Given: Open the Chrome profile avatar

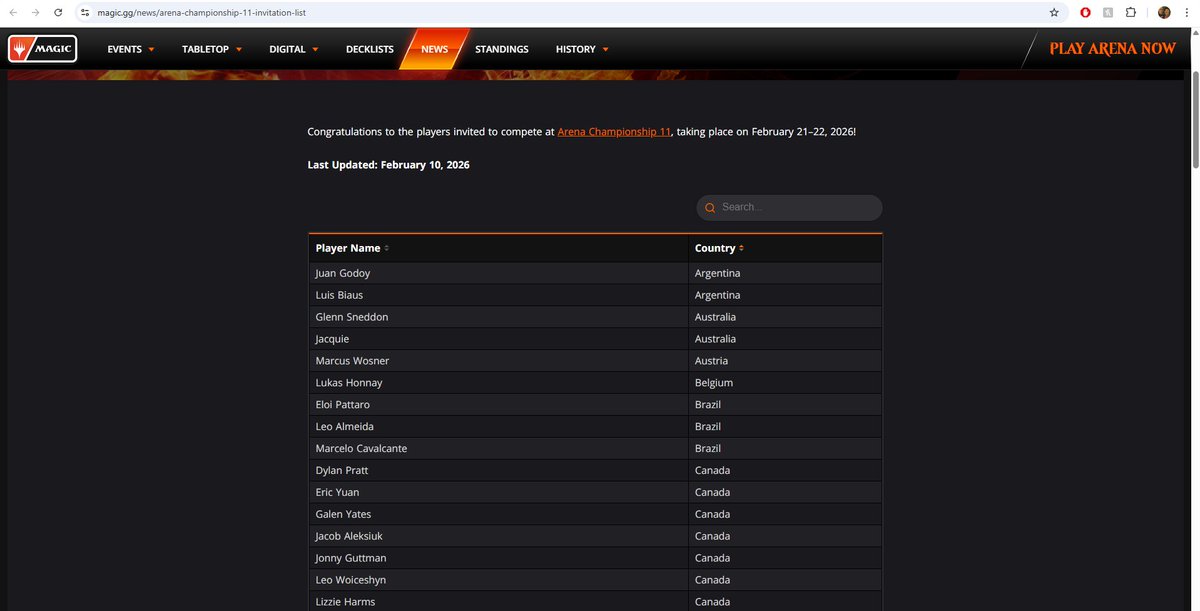Looking at the screenshot, I should (1164, 13).
